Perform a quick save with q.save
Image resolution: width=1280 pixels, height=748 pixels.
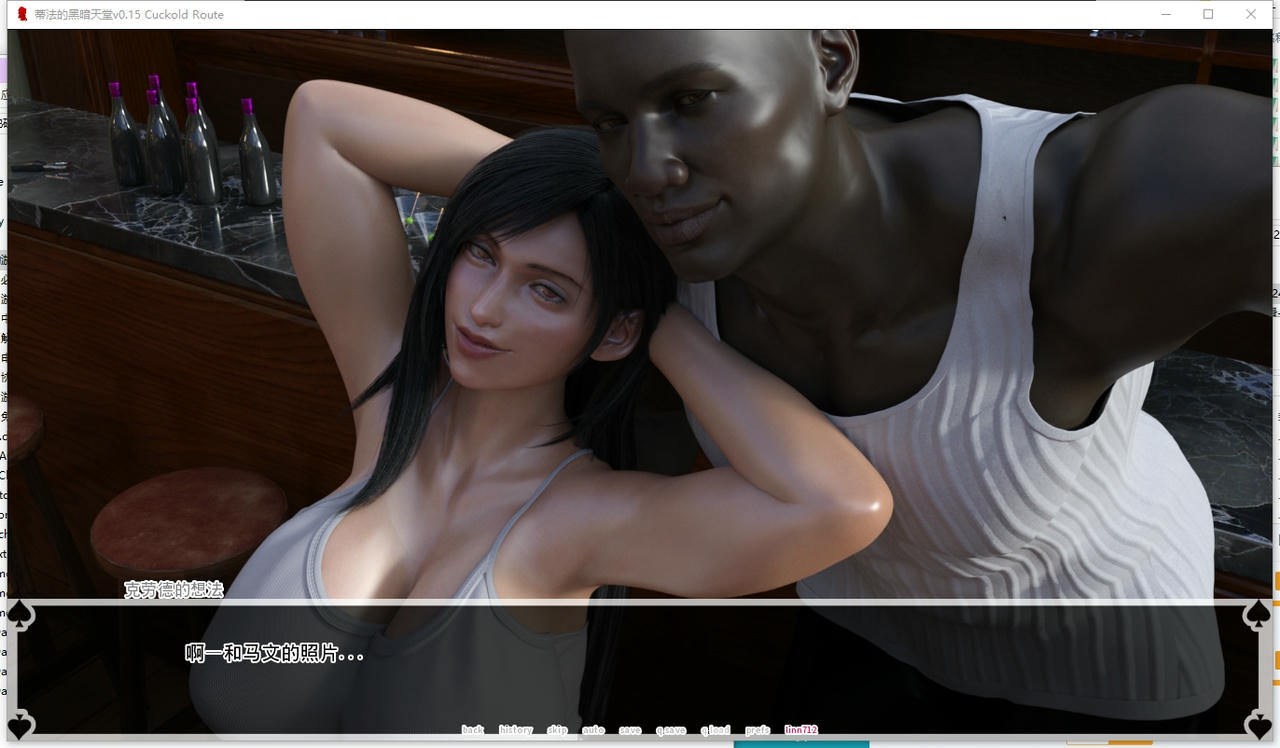coord(671,730)
